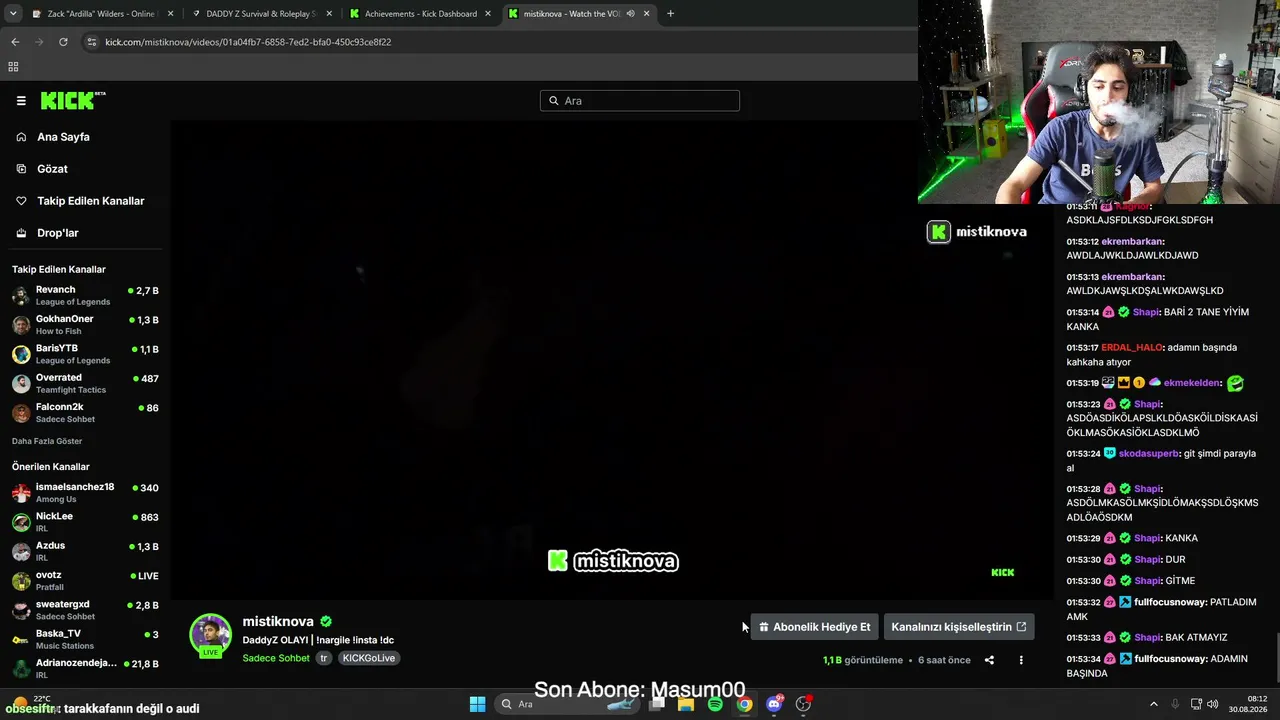
Task: Click Kanalınızı kişiselleştirin button
Action: (x=959, y=627)
